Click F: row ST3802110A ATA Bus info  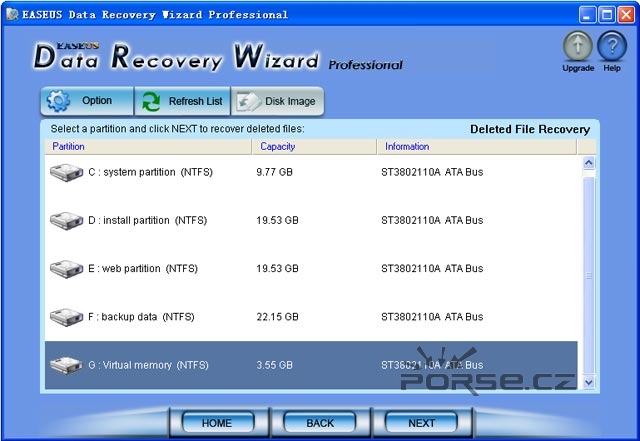click(x=432, y=317)
